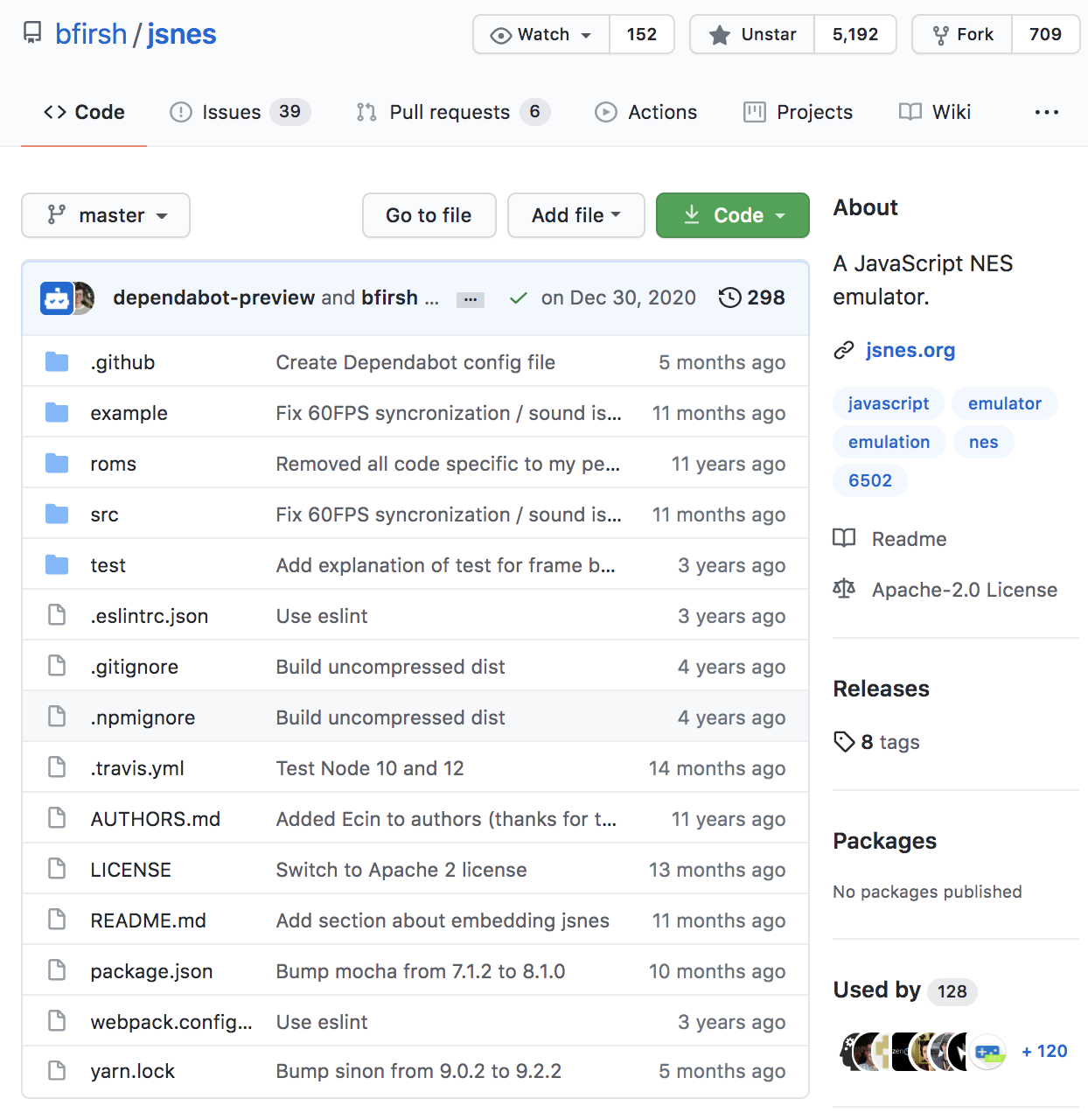Screen dimensions: 1088x1120
Task: View the 709 forks count
Action: (1046, 34)
